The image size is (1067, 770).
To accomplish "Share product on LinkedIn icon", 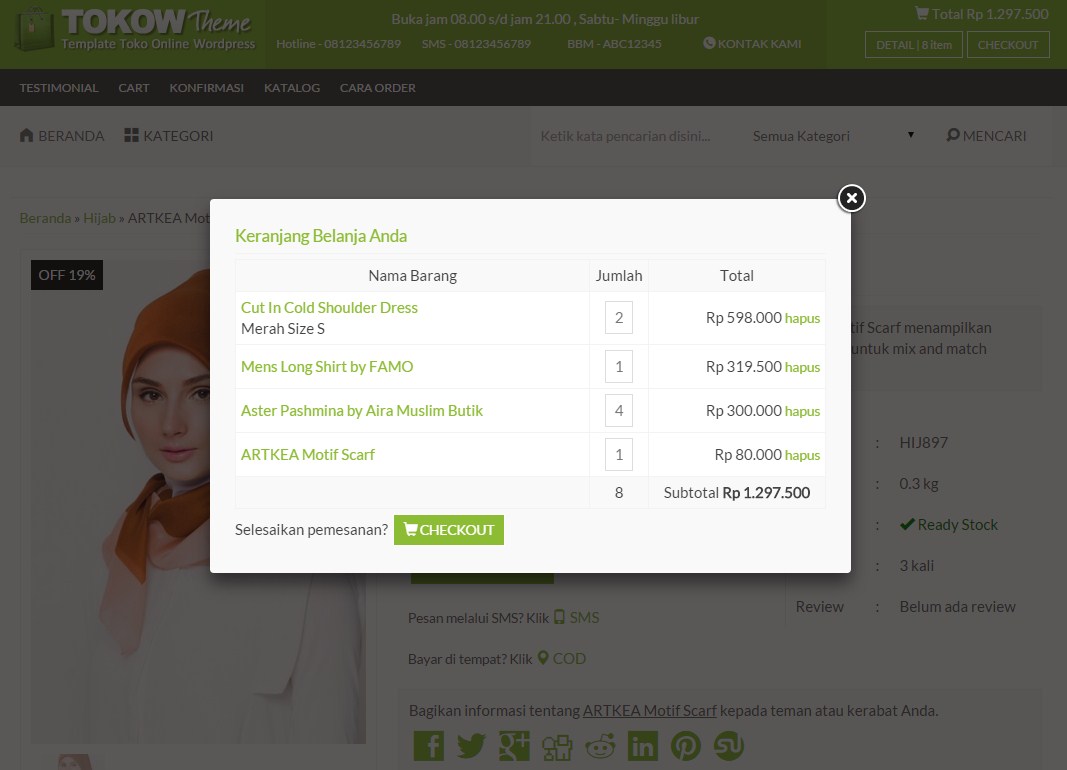I will (643, 746).
